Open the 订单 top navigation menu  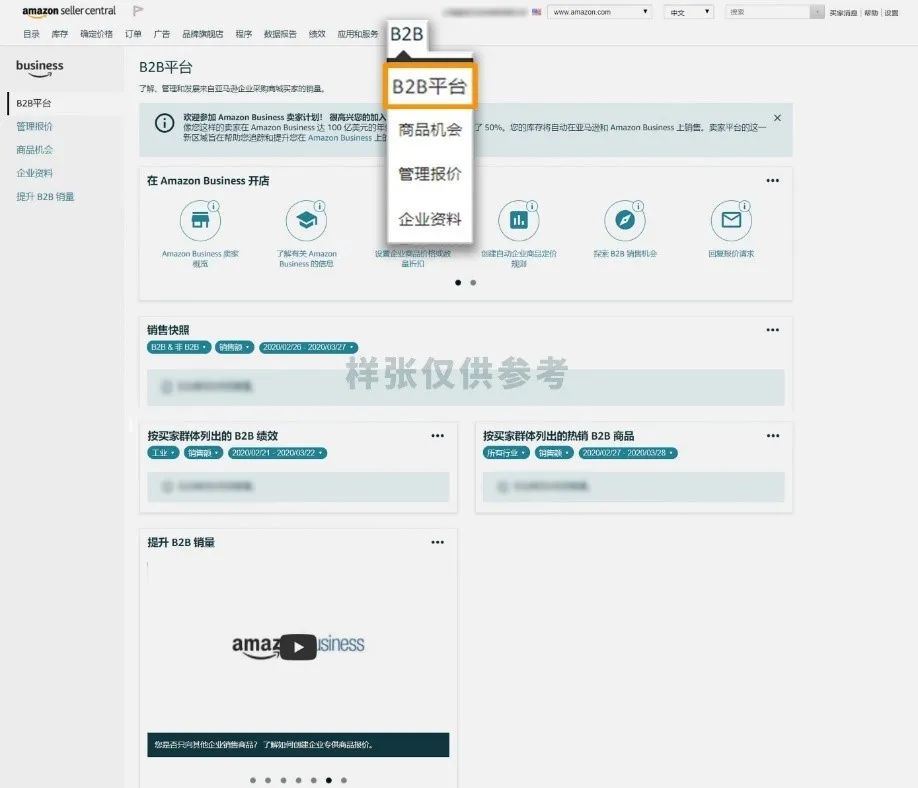coord(133,34)
